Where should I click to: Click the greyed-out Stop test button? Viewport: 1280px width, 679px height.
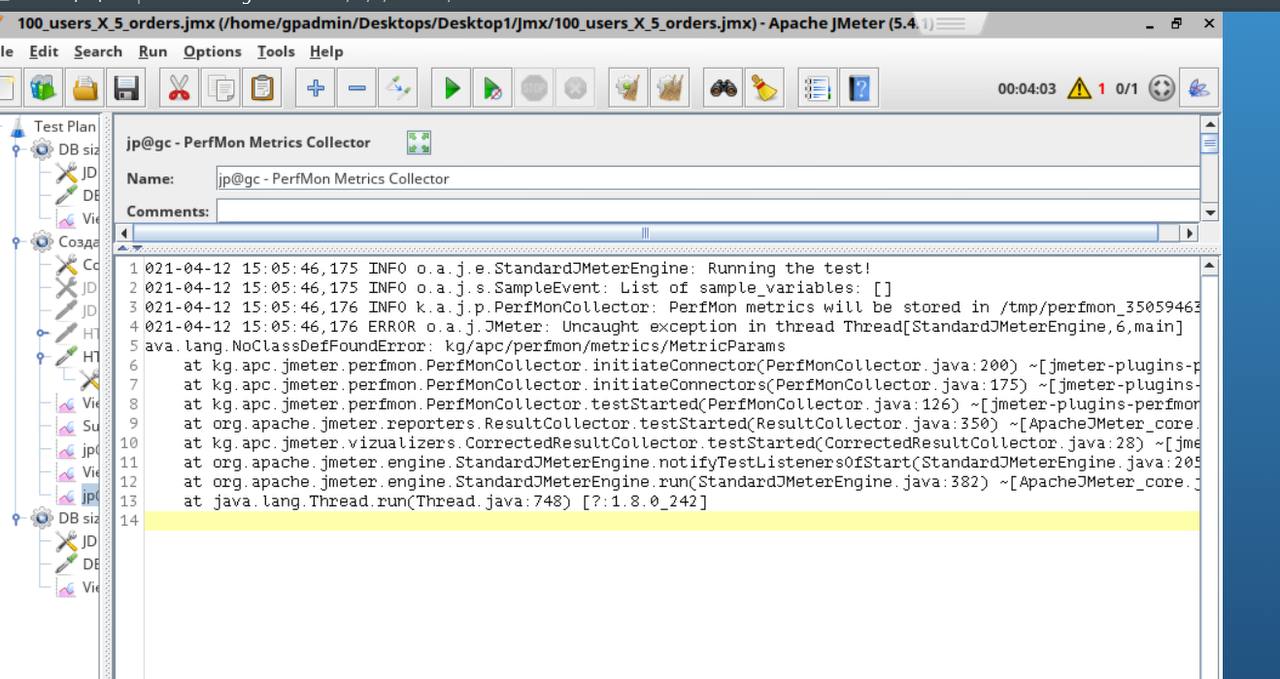tap(535, 89)
